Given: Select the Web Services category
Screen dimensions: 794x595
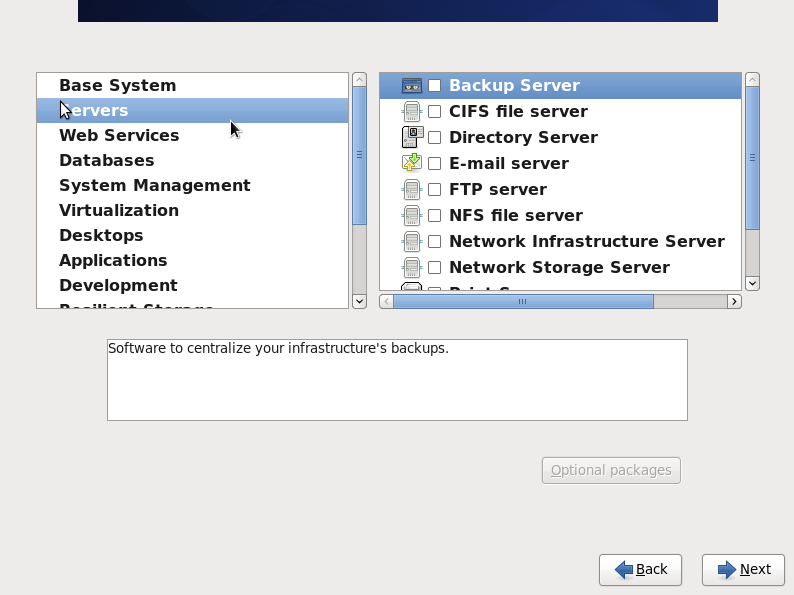Looking at the screenshot, I should [119, 135].
